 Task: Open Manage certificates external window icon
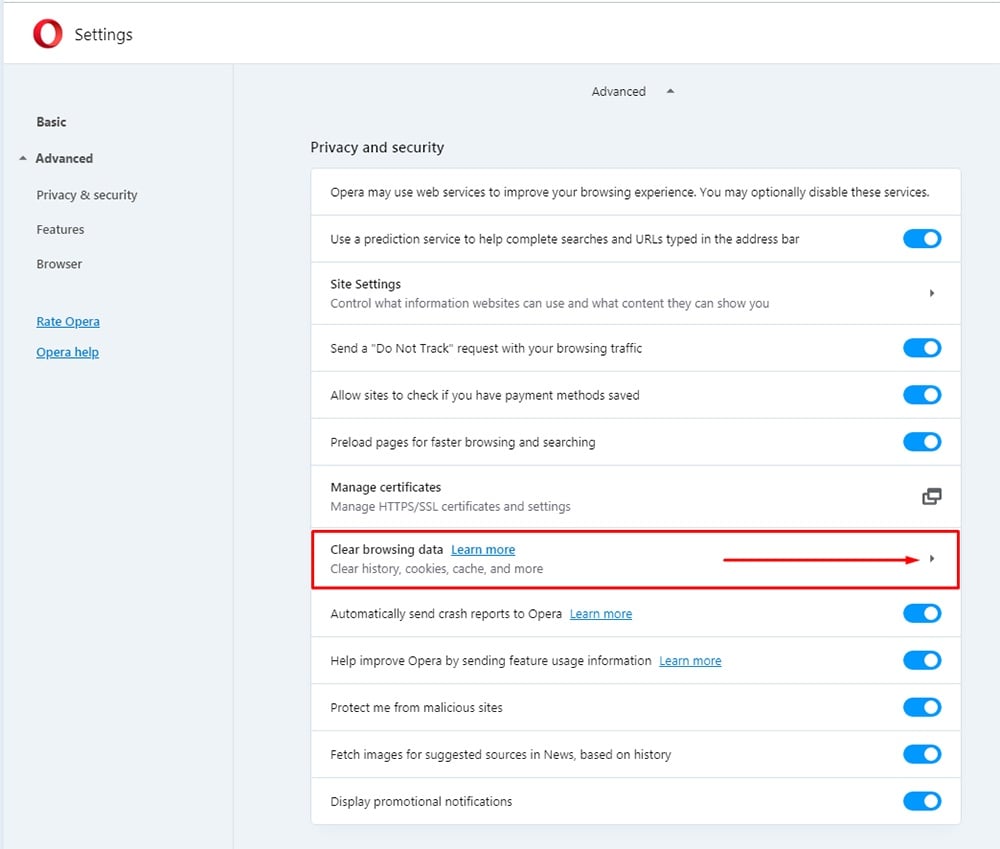(x=931, y=496)
